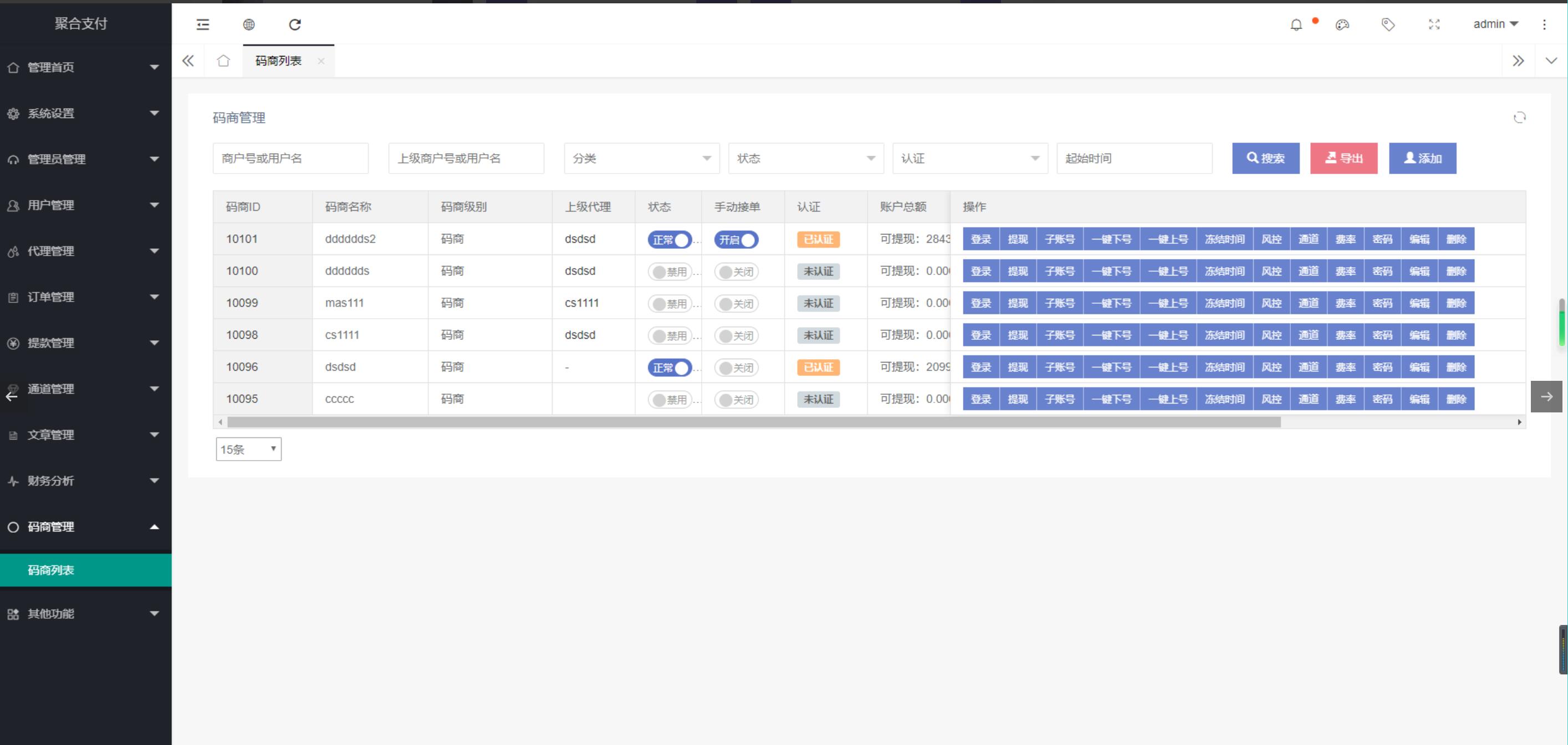This screenshot has width=1568, height=745.
Task: Click the tag note icon in header
Action: [x=1388, y=24]
